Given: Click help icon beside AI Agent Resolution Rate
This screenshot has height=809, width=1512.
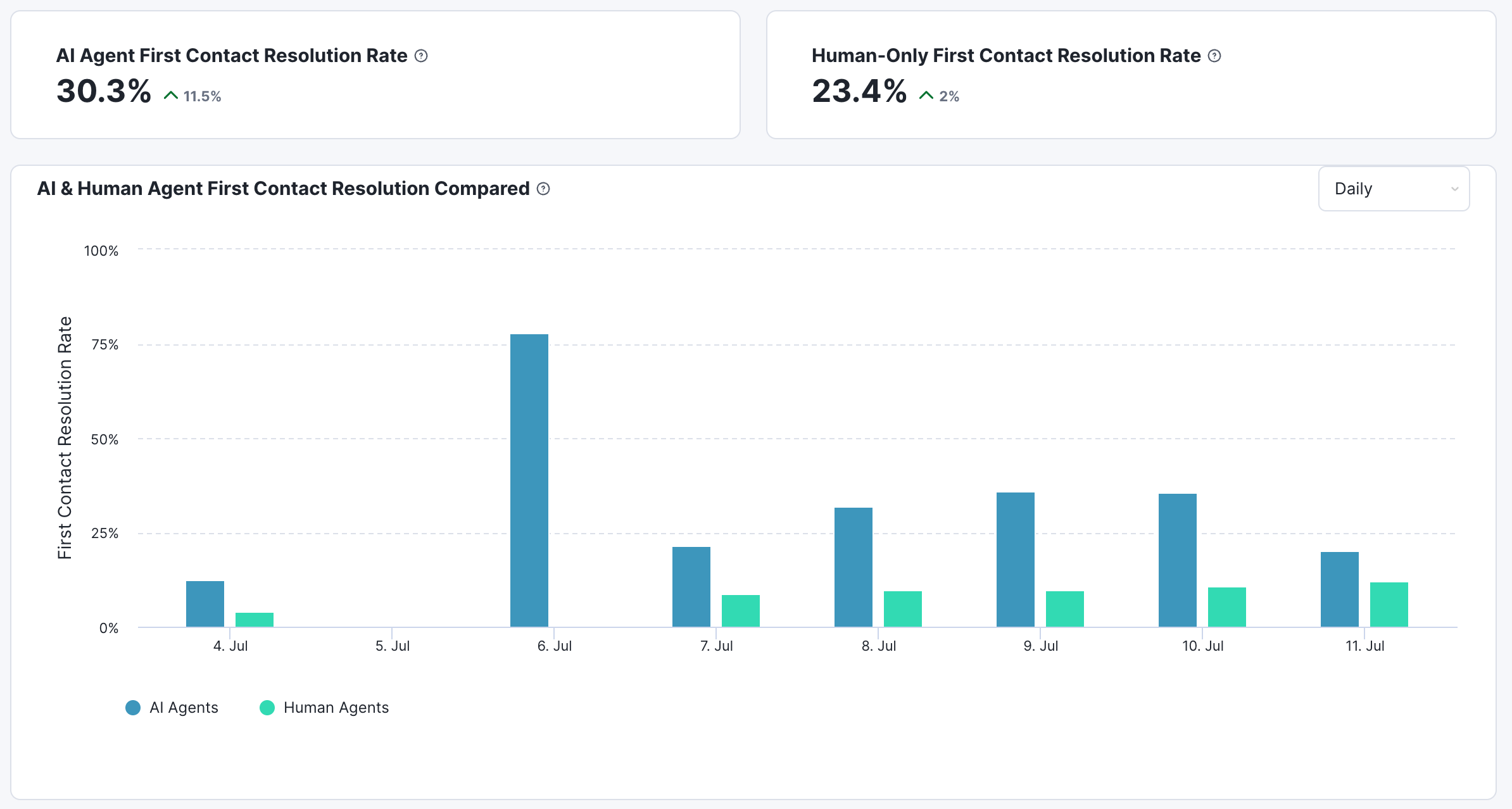Looking at the screenshot, I should pos(421,56).
